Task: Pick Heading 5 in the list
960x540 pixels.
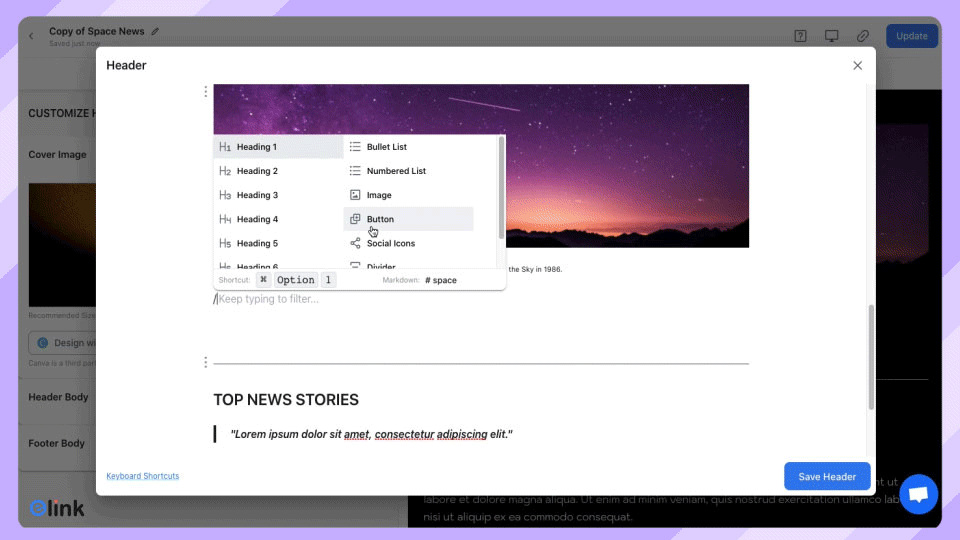Action: (x=278, y=243)
